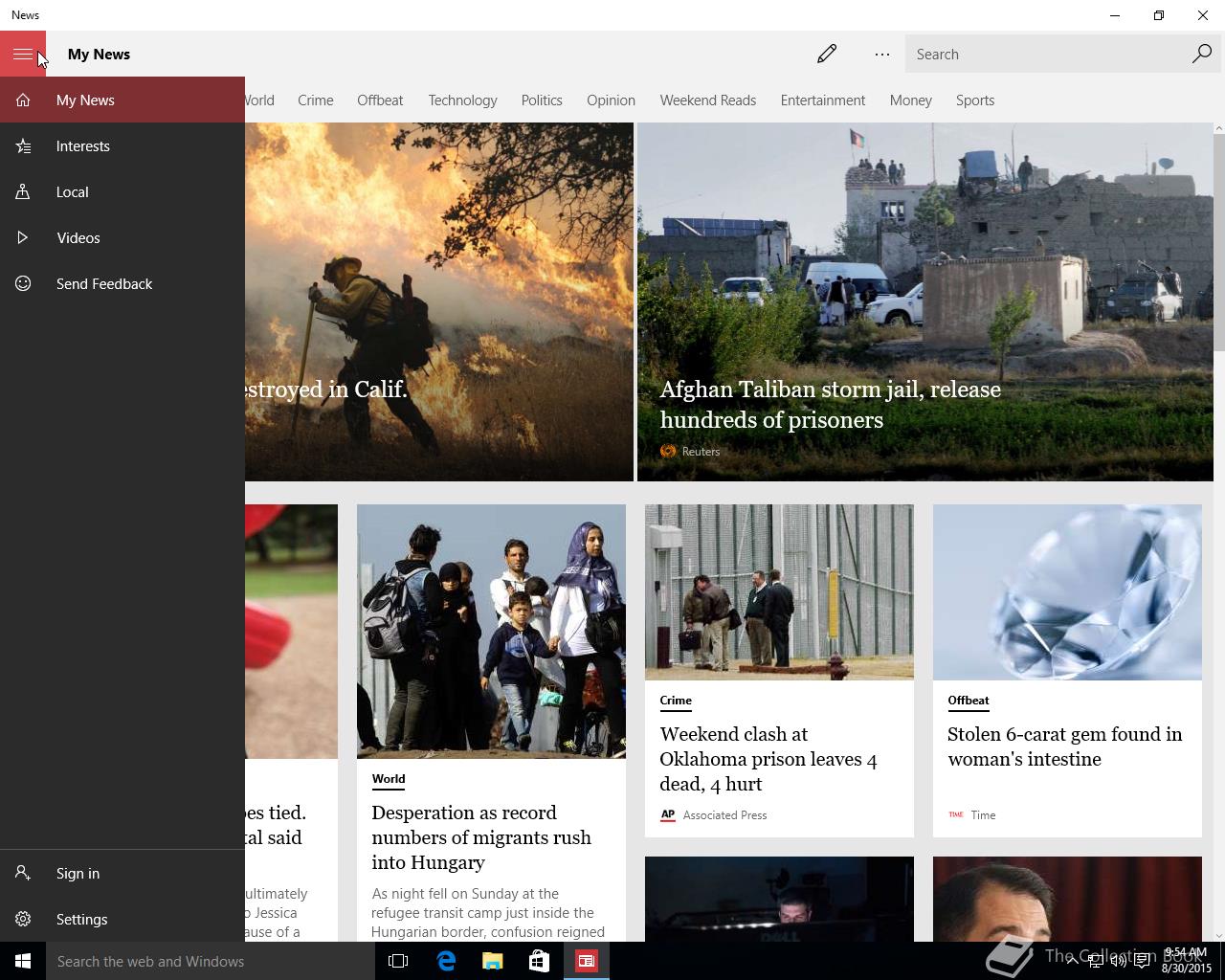Open the Windows Start button
This screenshot has width=1225, height=980.
pos(23,961)
